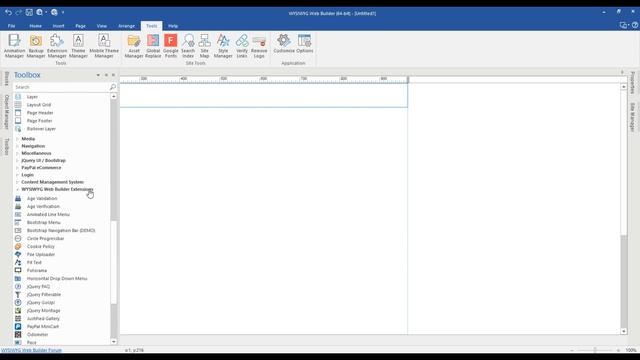Click the Global Replace tool
The image size is (640, 360).
[153, 46]
